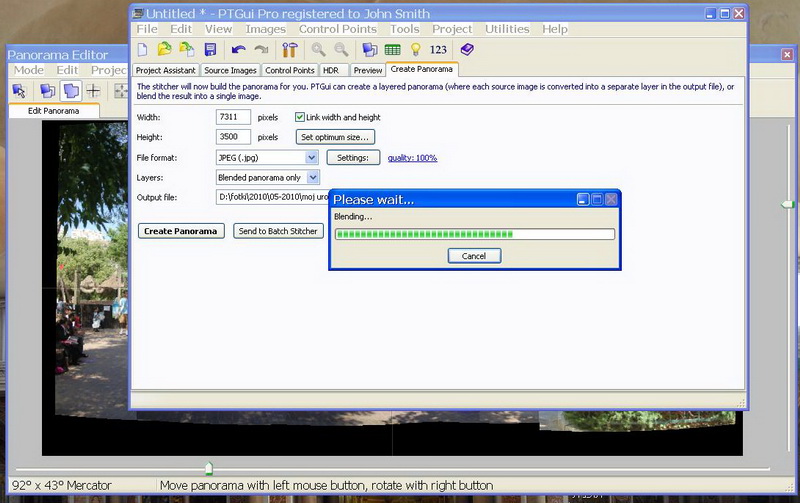Click the 123 numbering toolbar icon
This screenshot has width=800, height=503.
pos(438,49)
